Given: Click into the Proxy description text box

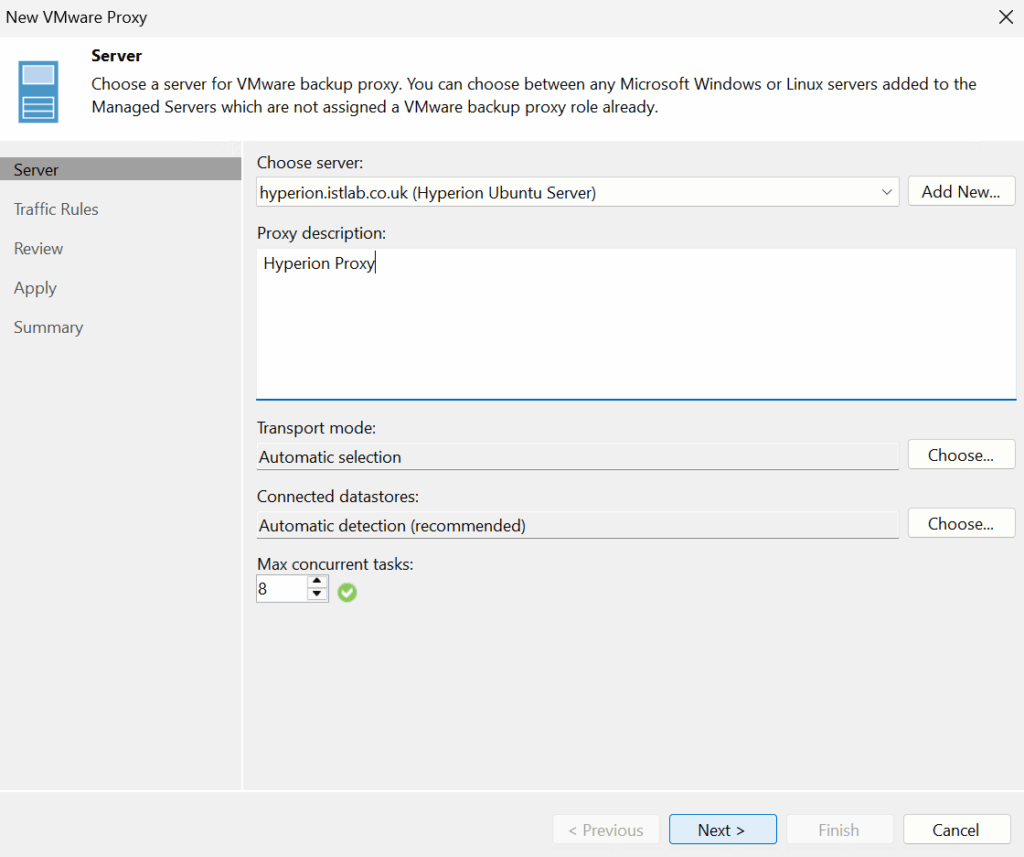Looking at the screenshot, I should [x=636, y=323].
